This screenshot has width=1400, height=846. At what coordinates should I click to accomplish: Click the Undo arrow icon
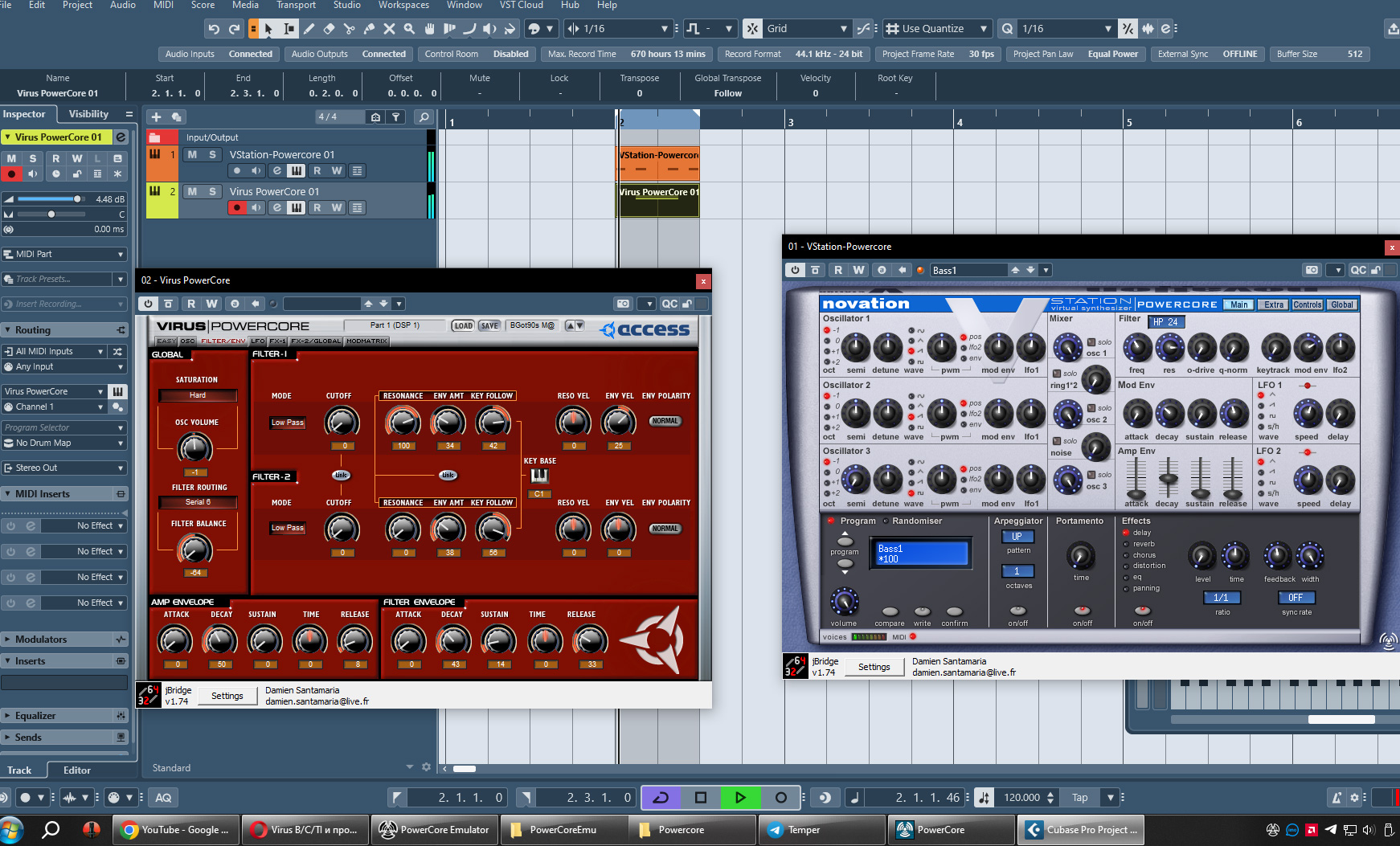tap(214, 29)
